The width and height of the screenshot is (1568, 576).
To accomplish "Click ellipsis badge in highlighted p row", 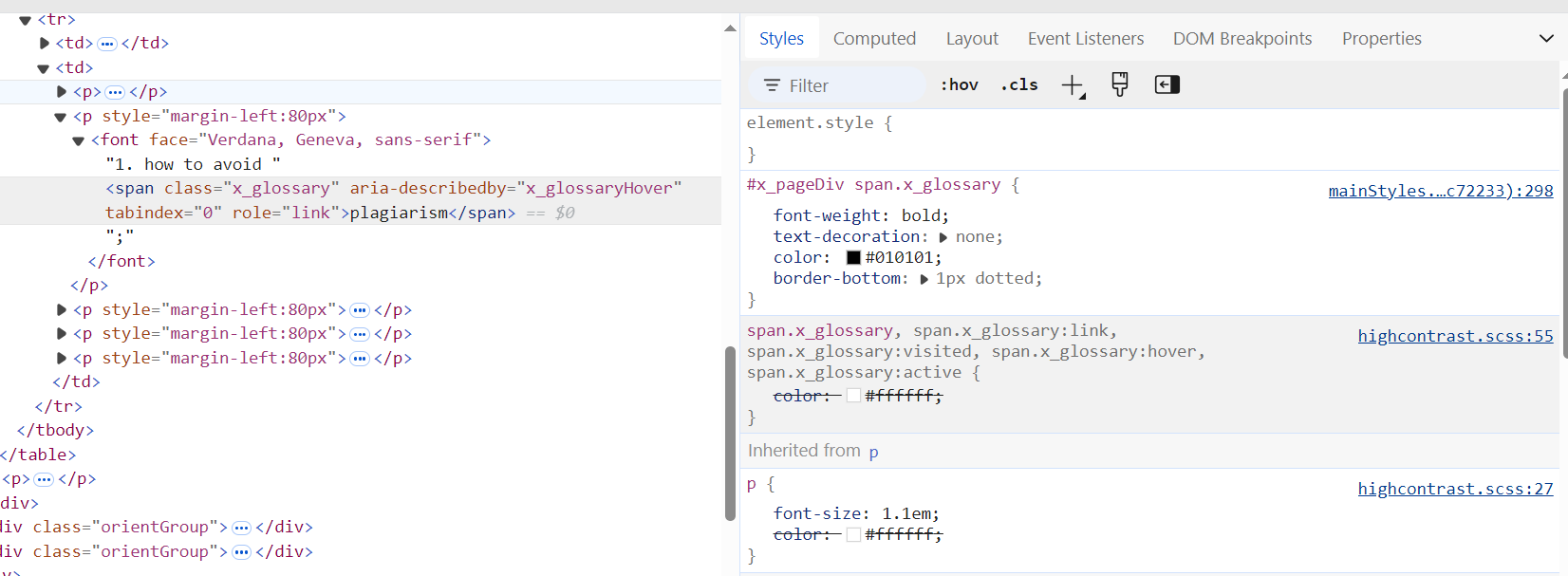I will pos(115,92).
